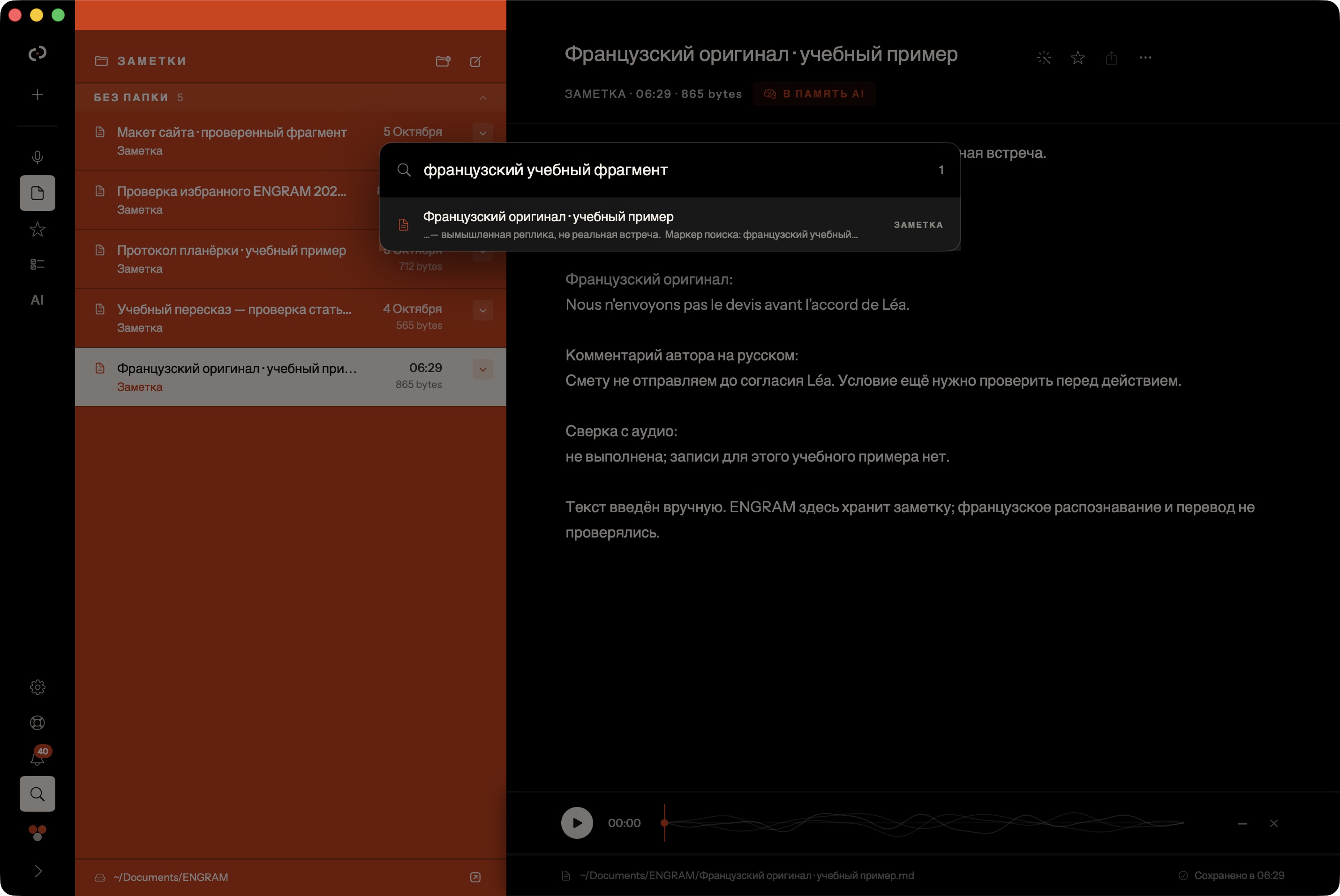Open the microphone recordings section
The image size is (1340, 896).
pos(37,157)
